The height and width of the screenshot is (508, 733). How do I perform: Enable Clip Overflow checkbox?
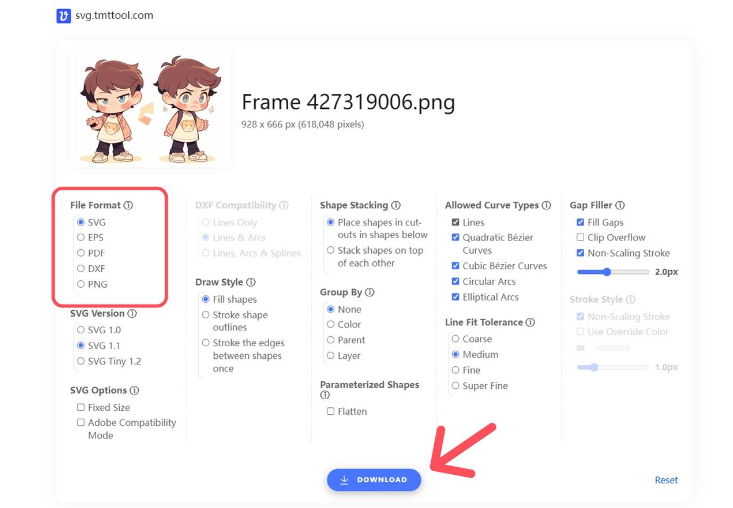point(580,237)
